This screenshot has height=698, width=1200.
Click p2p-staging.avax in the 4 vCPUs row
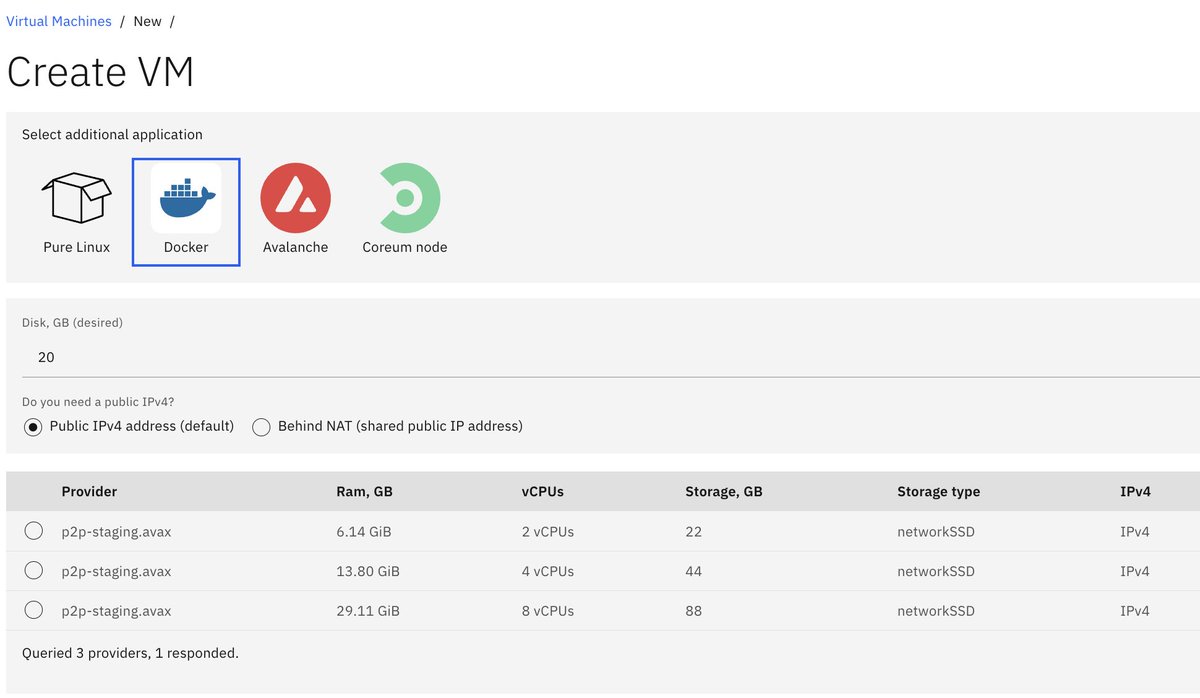[116, 572]
